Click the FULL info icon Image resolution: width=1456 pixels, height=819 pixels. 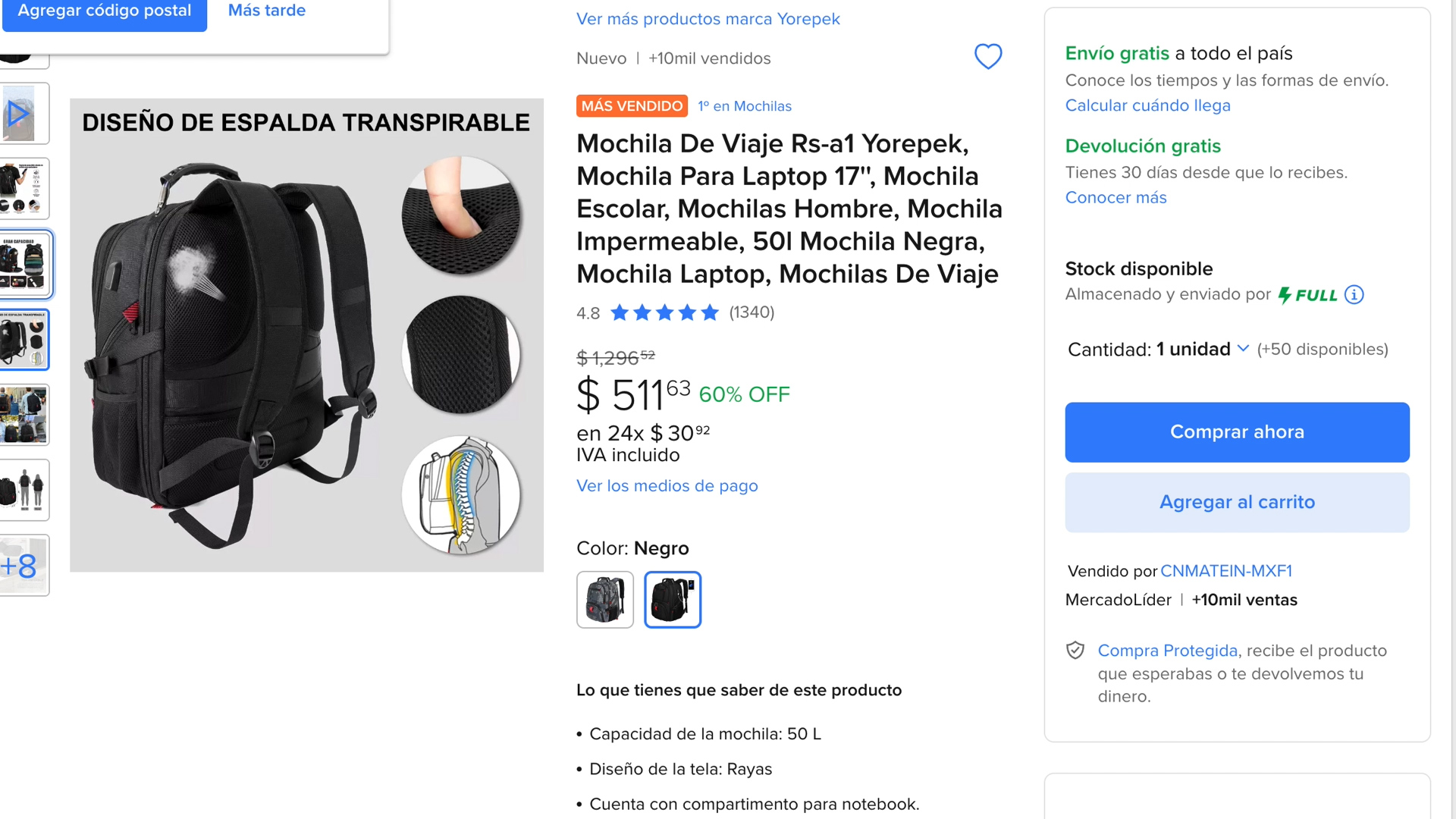[1354, 295]
